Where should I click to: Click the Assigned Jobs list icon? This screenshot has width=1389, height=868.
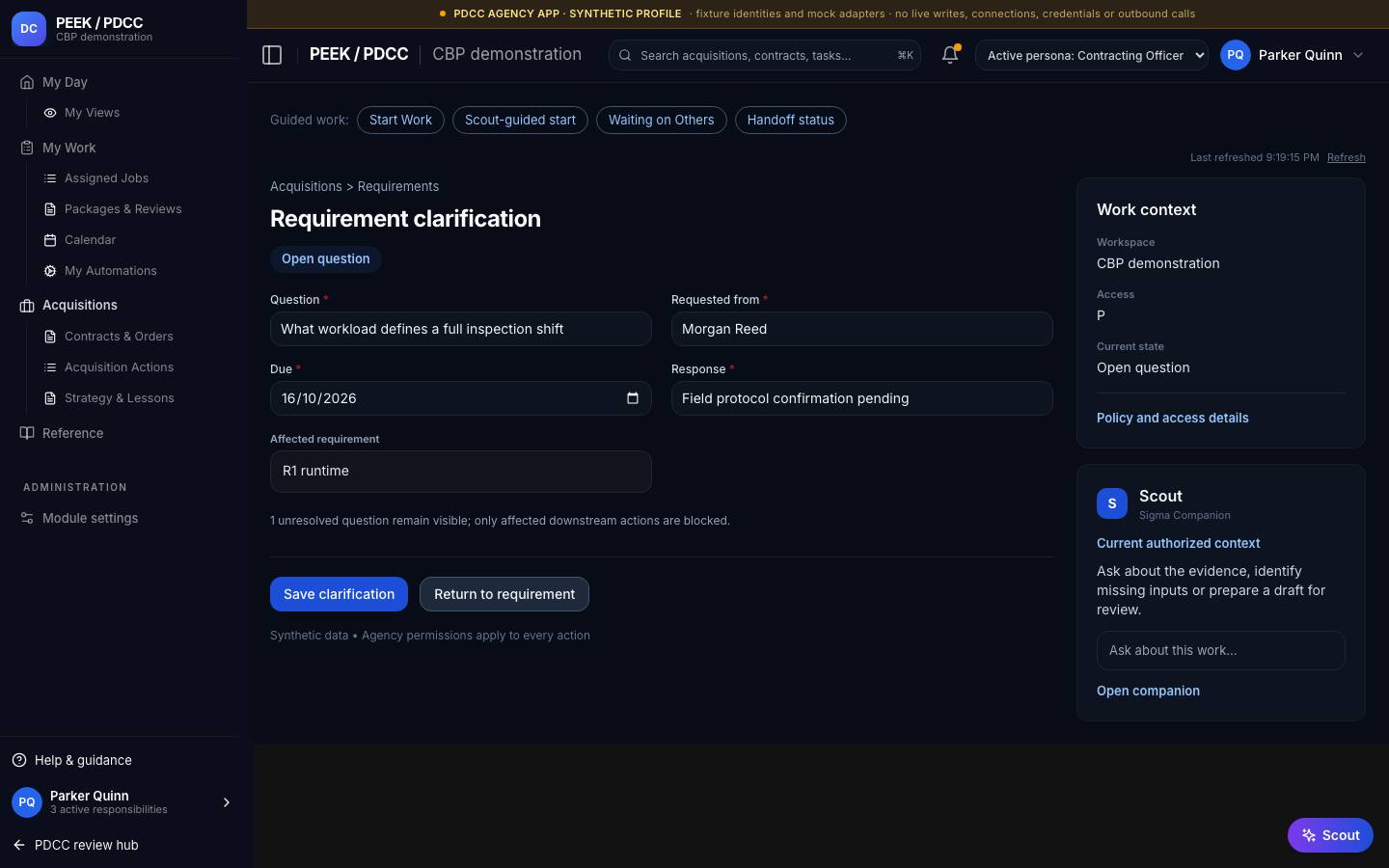pyautogui.click(x=50, y=178)
